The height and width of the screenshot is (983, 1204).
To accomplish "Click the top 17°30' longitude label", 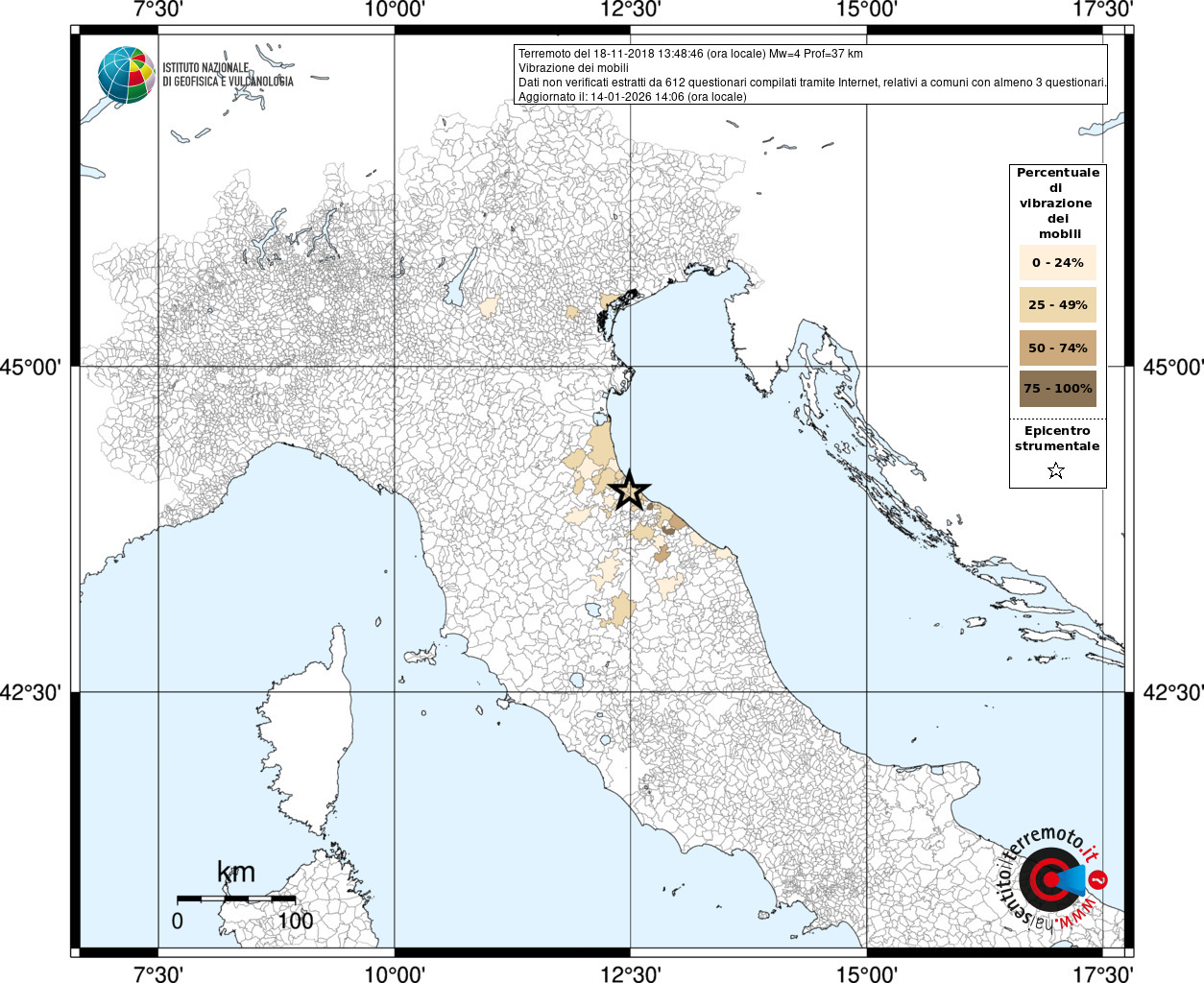I will coord(1103,10).
